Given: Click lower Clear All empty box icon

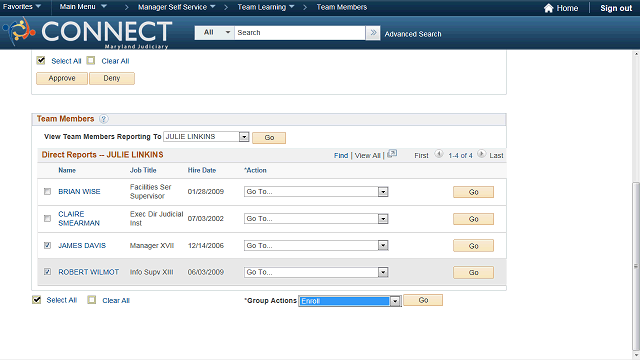Looking at the screenshot, I should [92, 300].
